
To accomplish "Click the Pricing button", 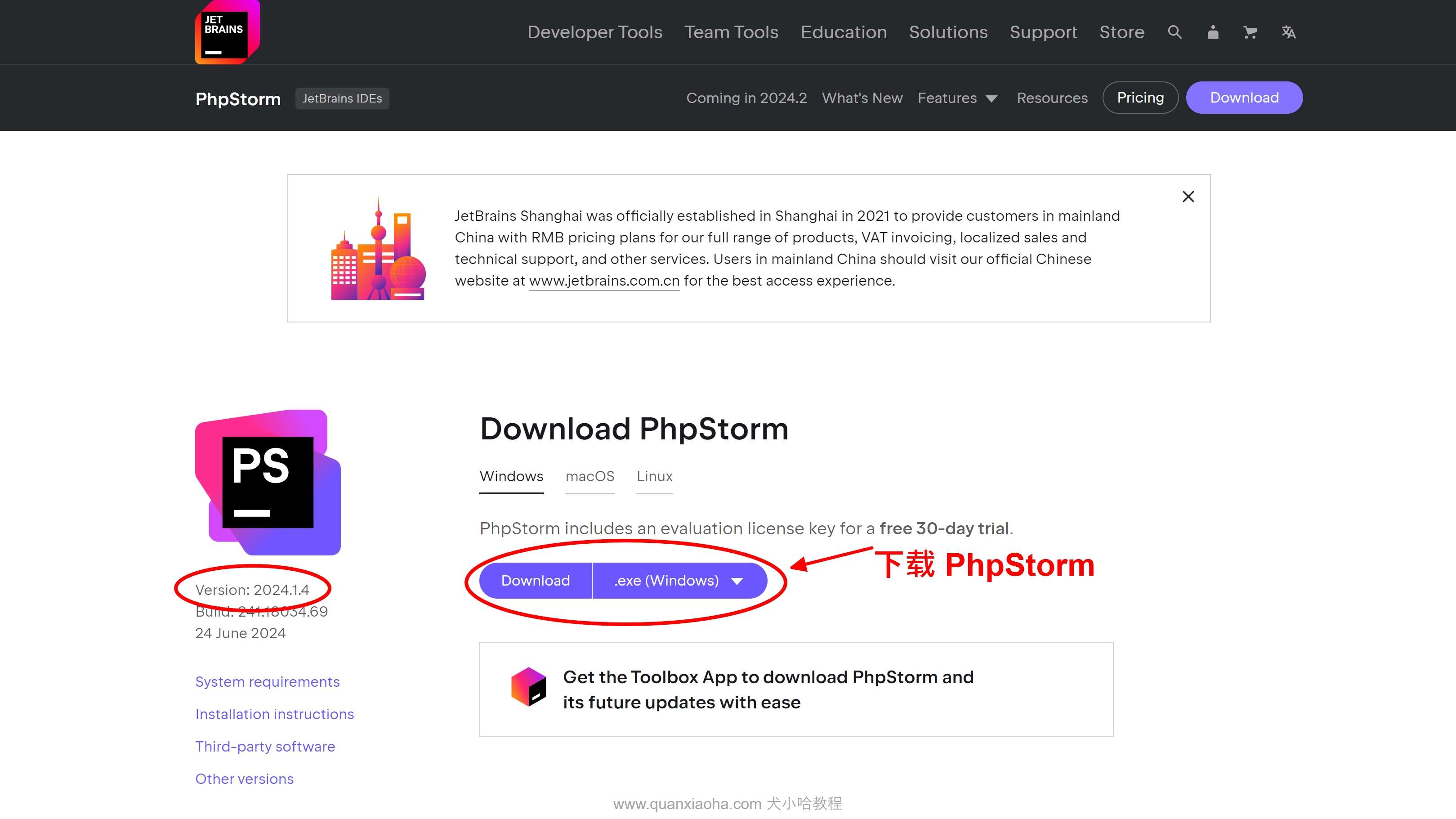I will 1140,98.
